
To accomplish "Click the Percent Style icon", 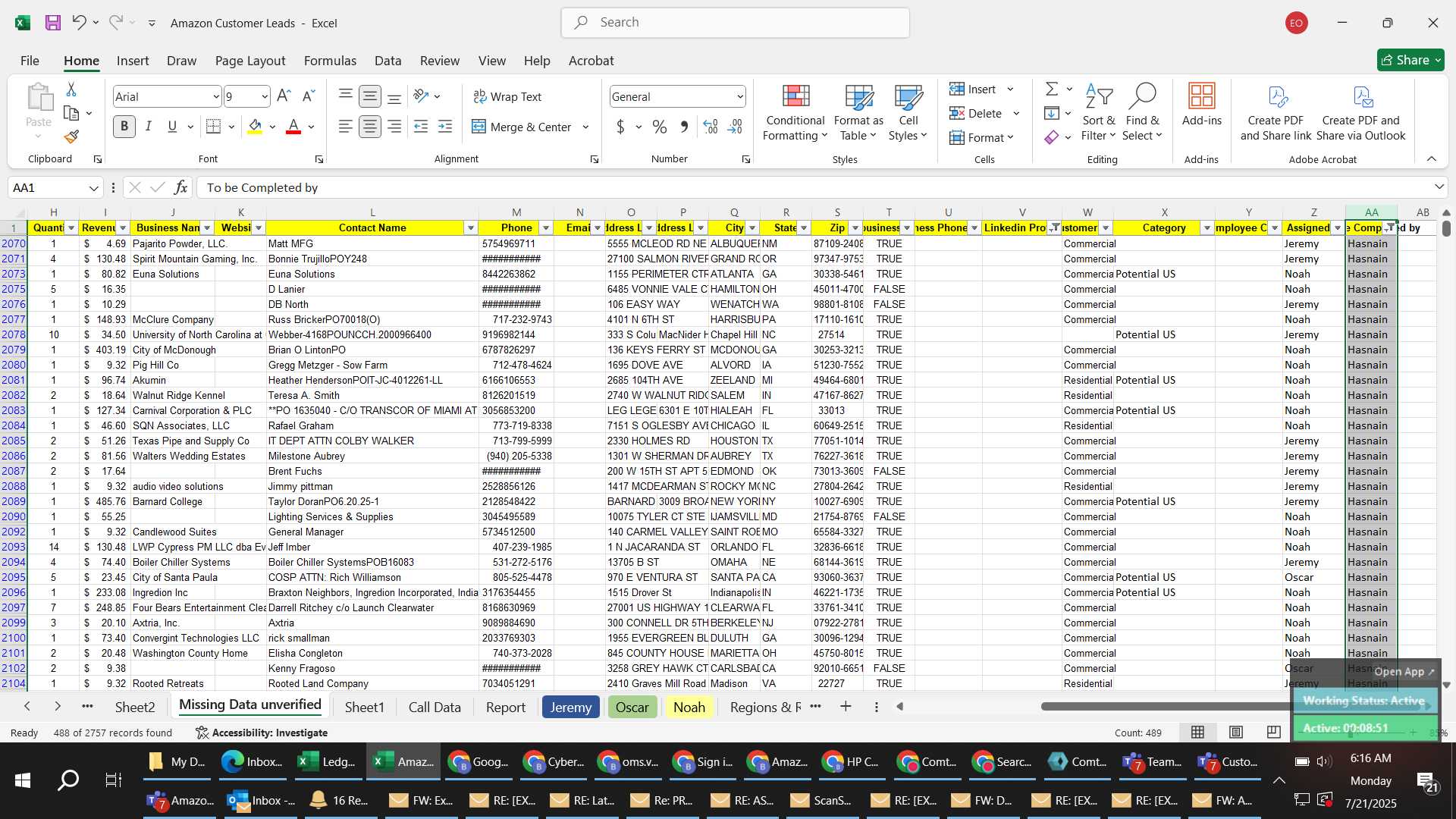I will point(660,127).
